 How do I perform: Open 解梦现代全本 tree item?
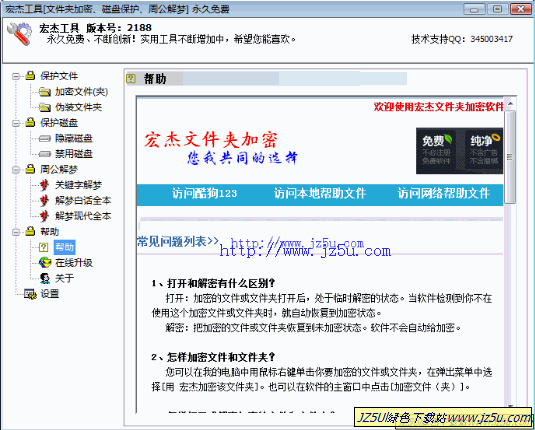[x=83, y=216]
